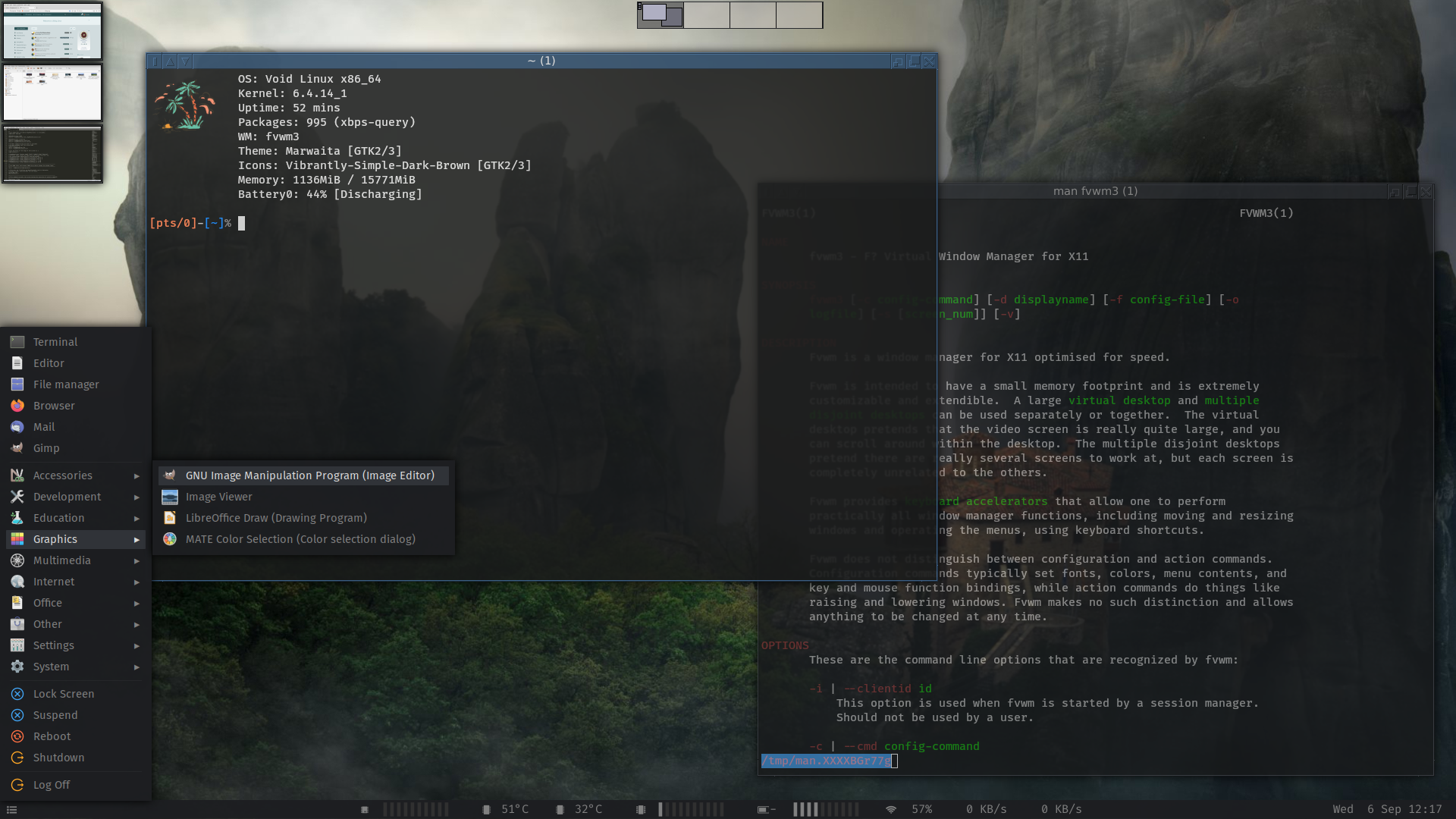Click the Lock Screen icon

(x=17, y=694)
